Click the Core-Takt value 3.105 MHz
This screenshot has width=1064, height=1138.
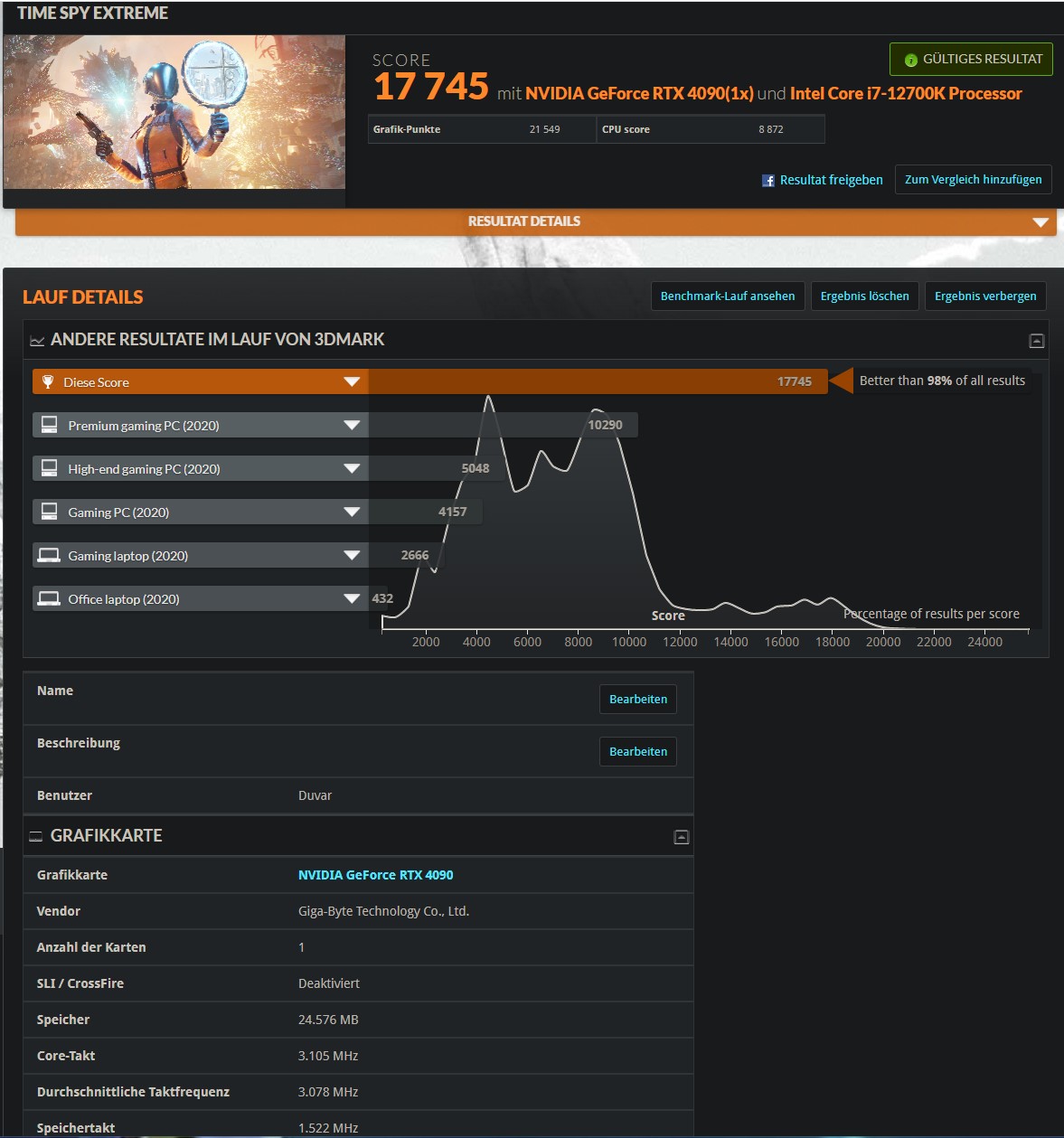pyautogui.click(x=328, y=1056)
